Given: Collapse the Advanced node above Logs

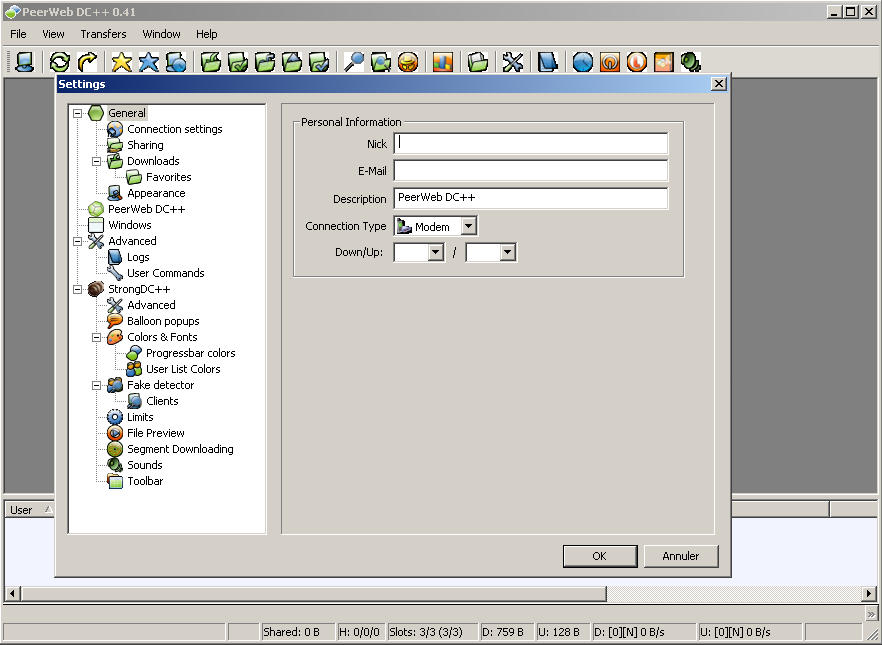Looking at the screenshot, I should [x=78, y=241].
